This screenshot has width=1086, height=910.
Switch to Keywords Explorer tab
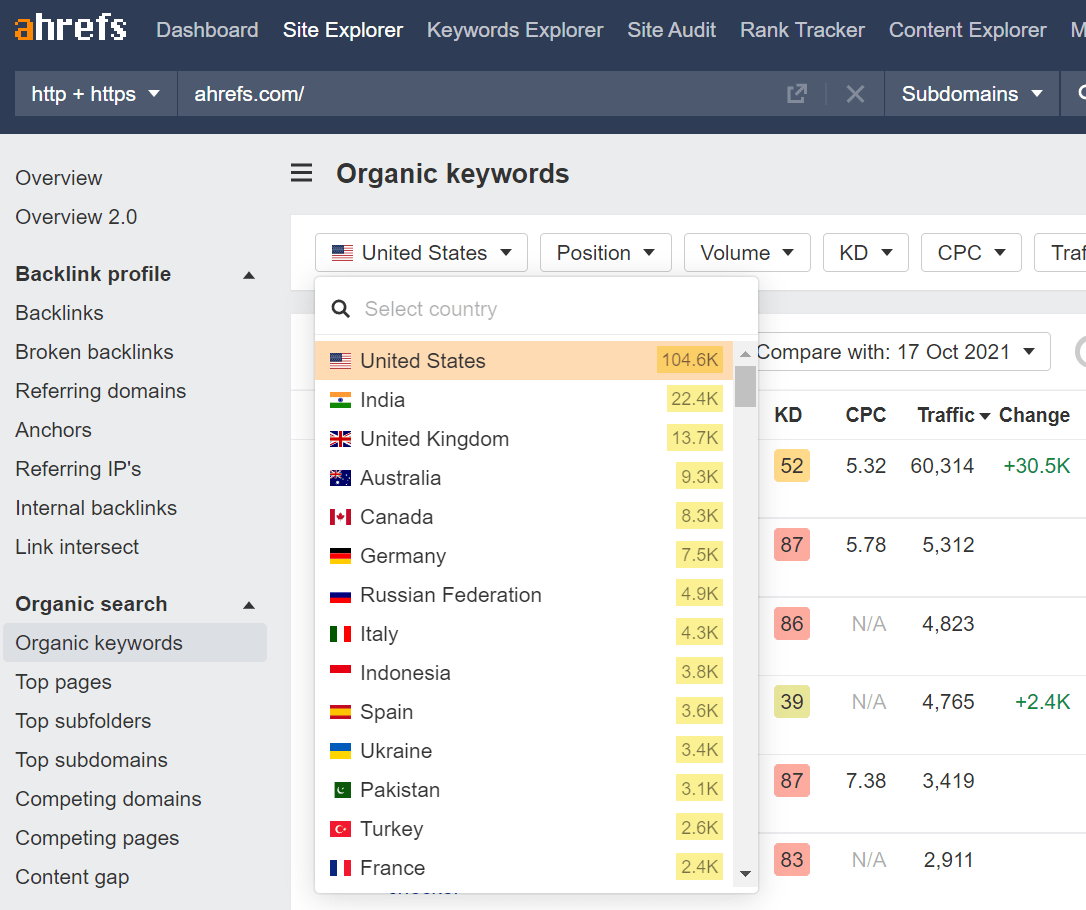click(x=515, y=30)
